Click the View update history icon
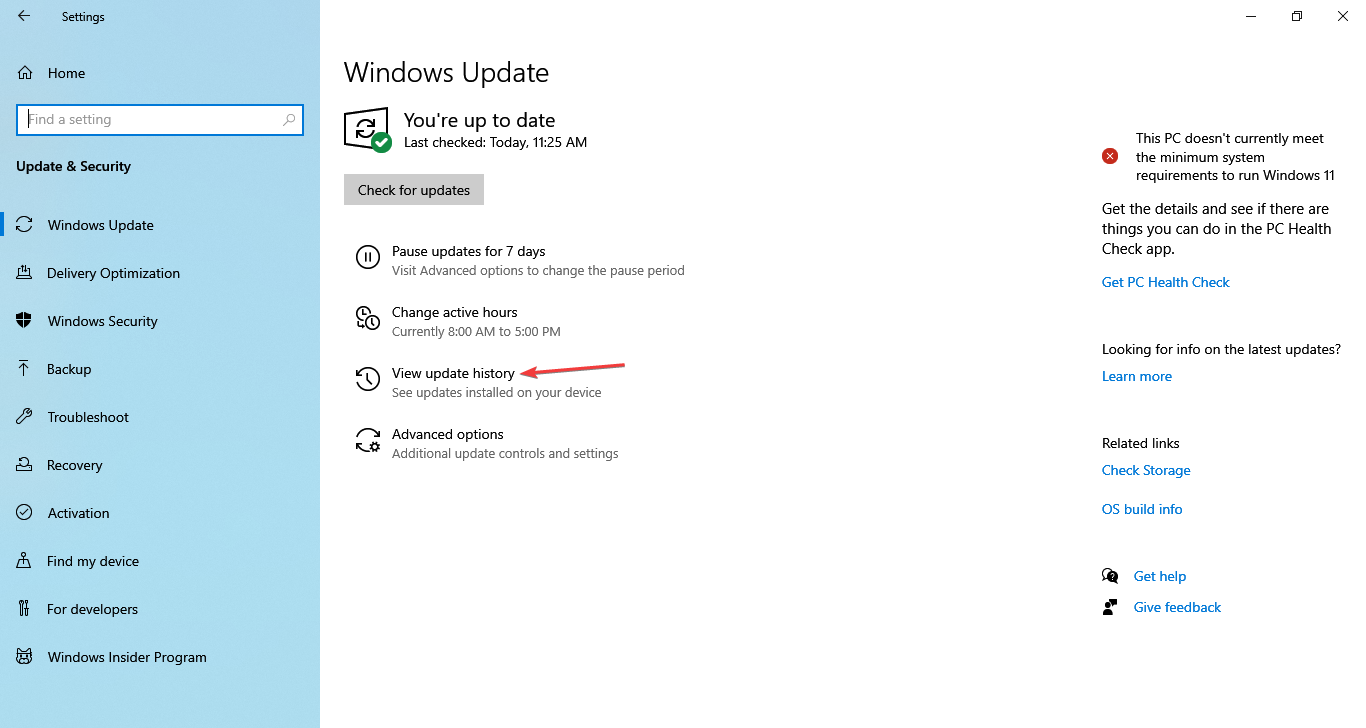 (368, 380)
